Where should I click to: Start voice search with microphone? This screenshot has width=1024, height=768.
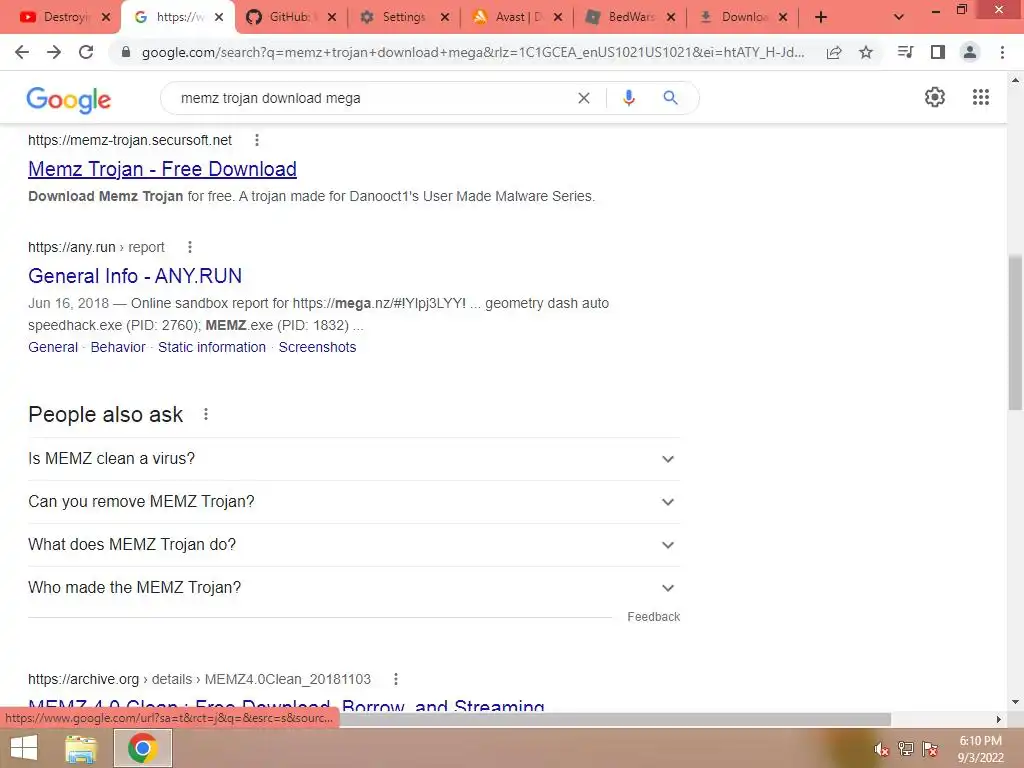tap(628, 98)
